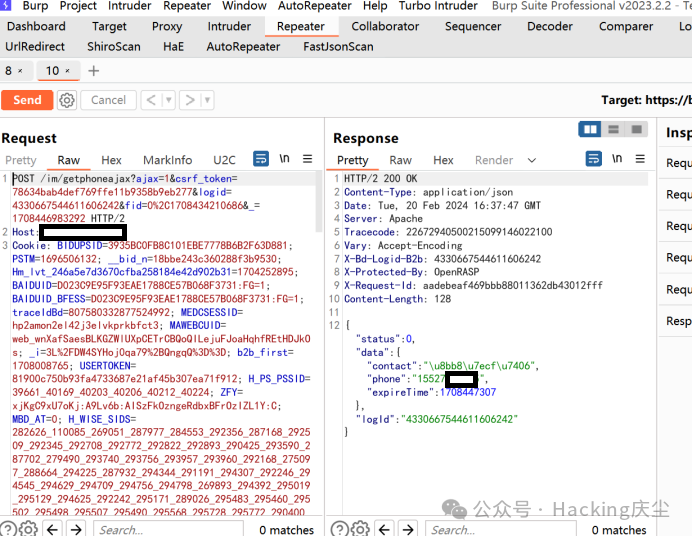
Task: Choose side-by-side layout icon
Action: click(x=590, y=129)
